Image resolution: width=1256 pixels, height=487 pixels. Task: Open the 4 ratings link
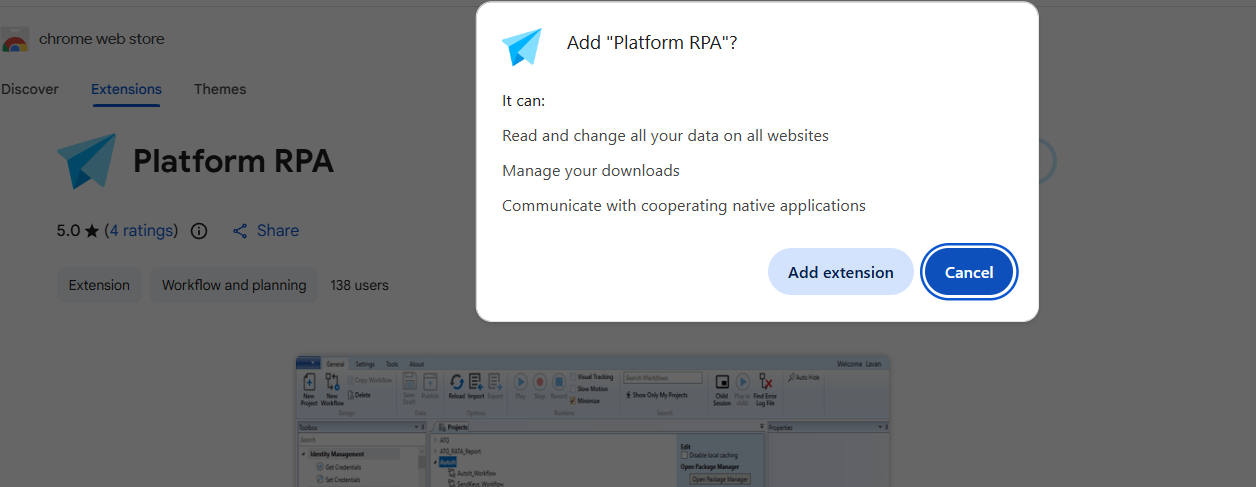(x=141, y=231)
